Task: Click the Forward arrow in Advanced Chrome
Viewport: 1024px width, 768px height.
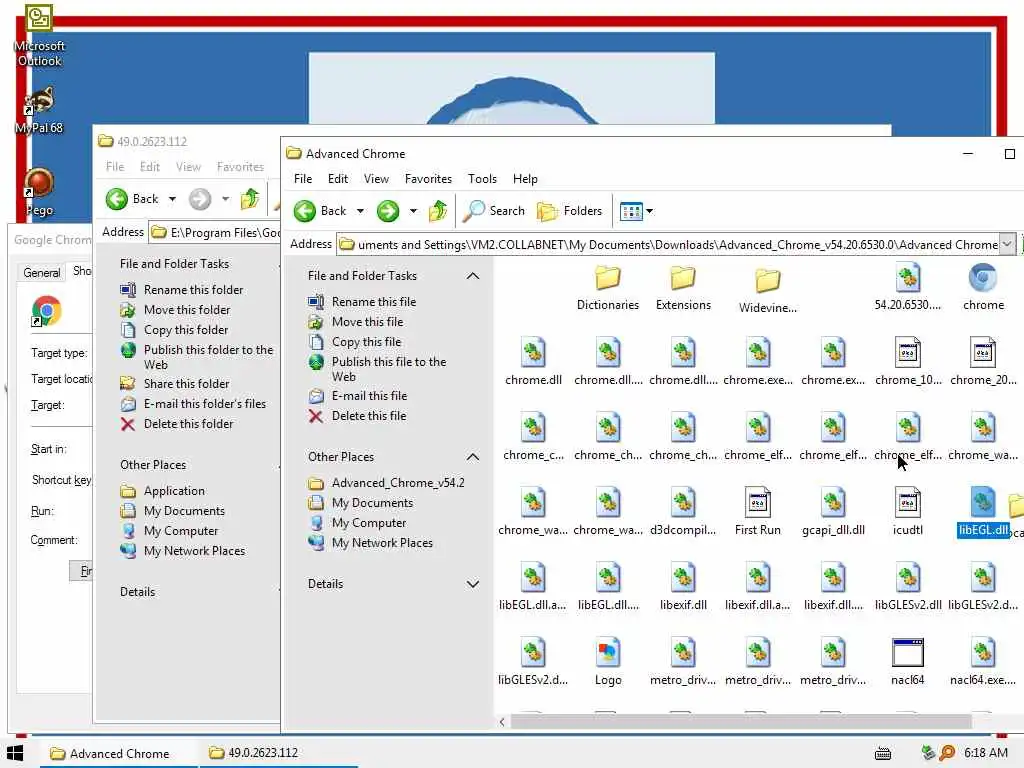Action: (x=388, y=210)
